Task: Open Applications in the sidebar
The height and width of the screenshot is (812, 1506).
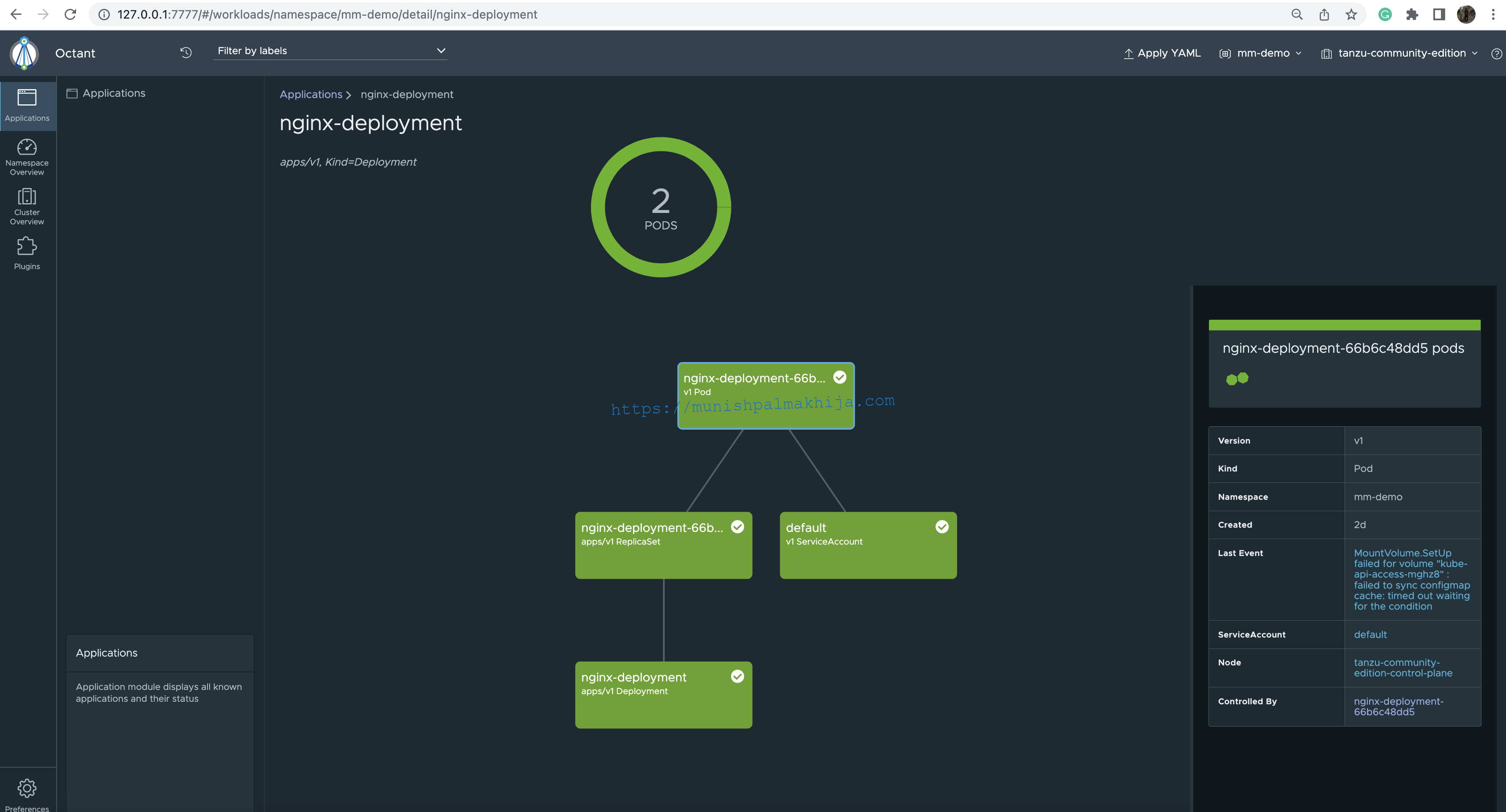Action: 27,105
